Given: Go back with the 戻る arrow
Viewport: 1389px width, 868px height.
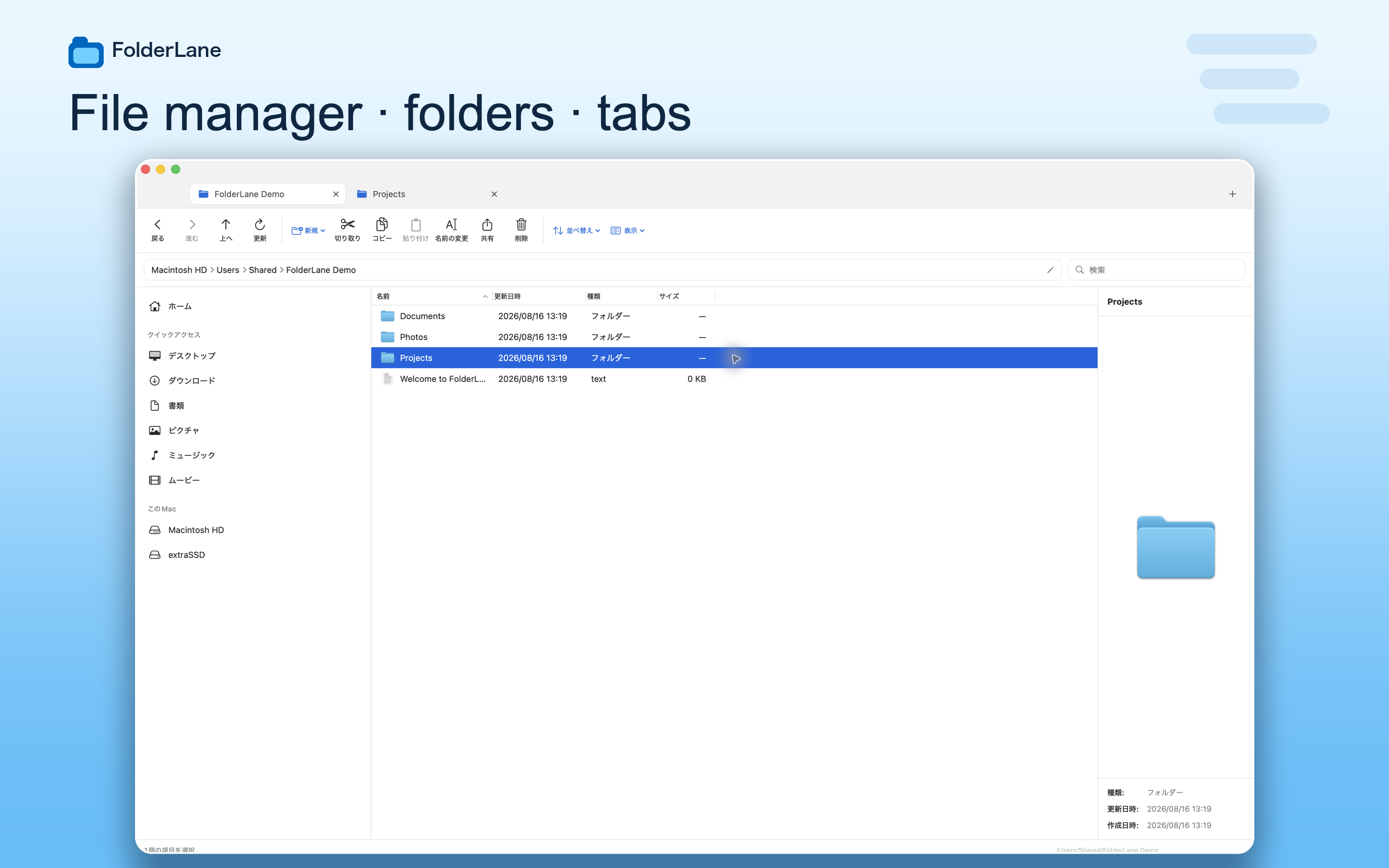Looking at the screenshot, I should coord(157,230).
